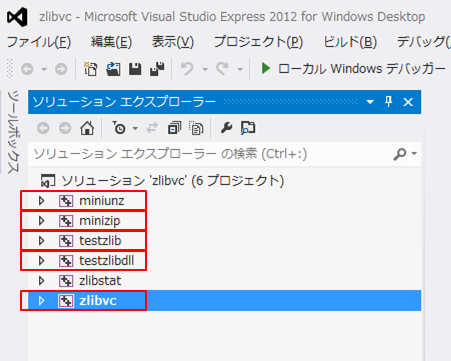Click the testzlib project icon
The width and height of the screenshot is (451, 361).
coord(66,241)
